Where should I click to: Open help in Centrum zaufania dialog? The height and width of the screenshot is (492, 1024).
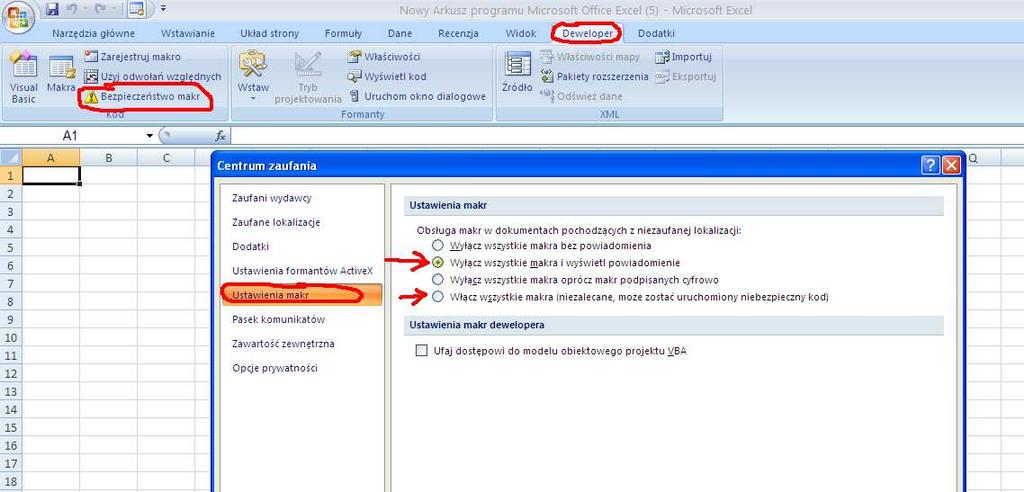point(931,165)
